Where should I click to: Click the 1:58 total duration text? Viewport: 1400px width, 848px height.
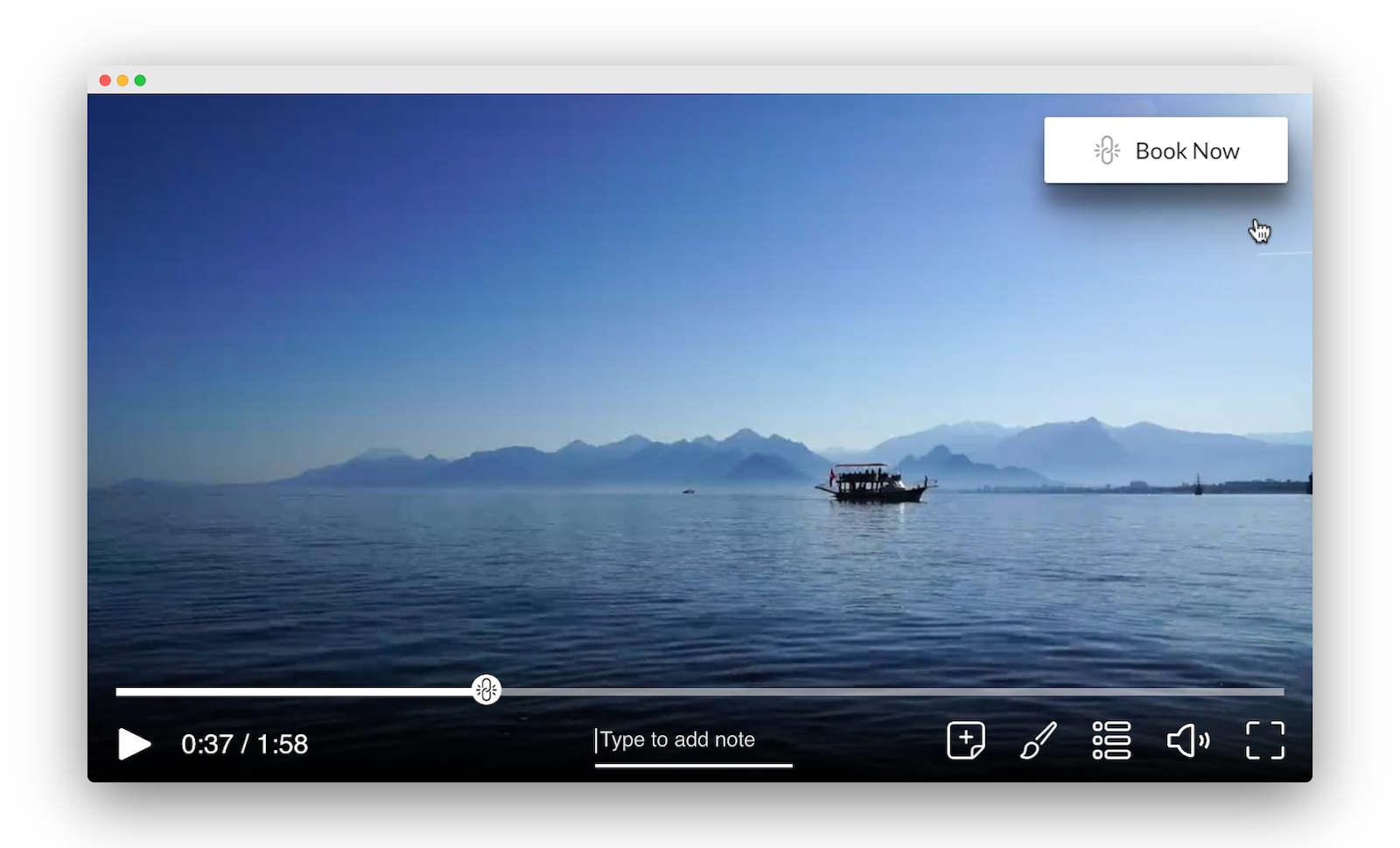(283, 744)
